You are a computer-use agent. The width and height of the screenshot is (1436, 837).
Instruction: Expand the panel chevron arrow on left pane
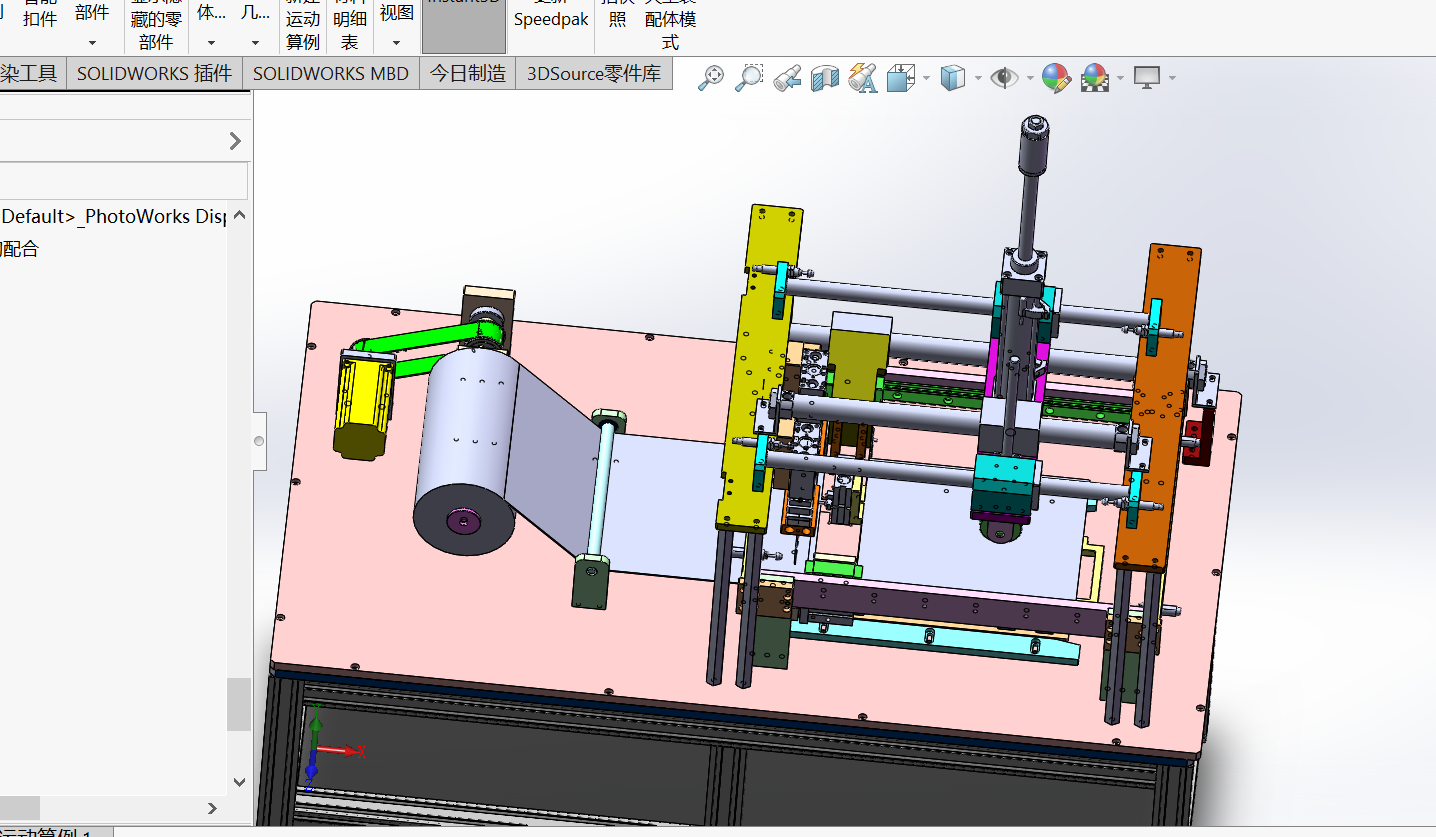[x=235, y=141]
